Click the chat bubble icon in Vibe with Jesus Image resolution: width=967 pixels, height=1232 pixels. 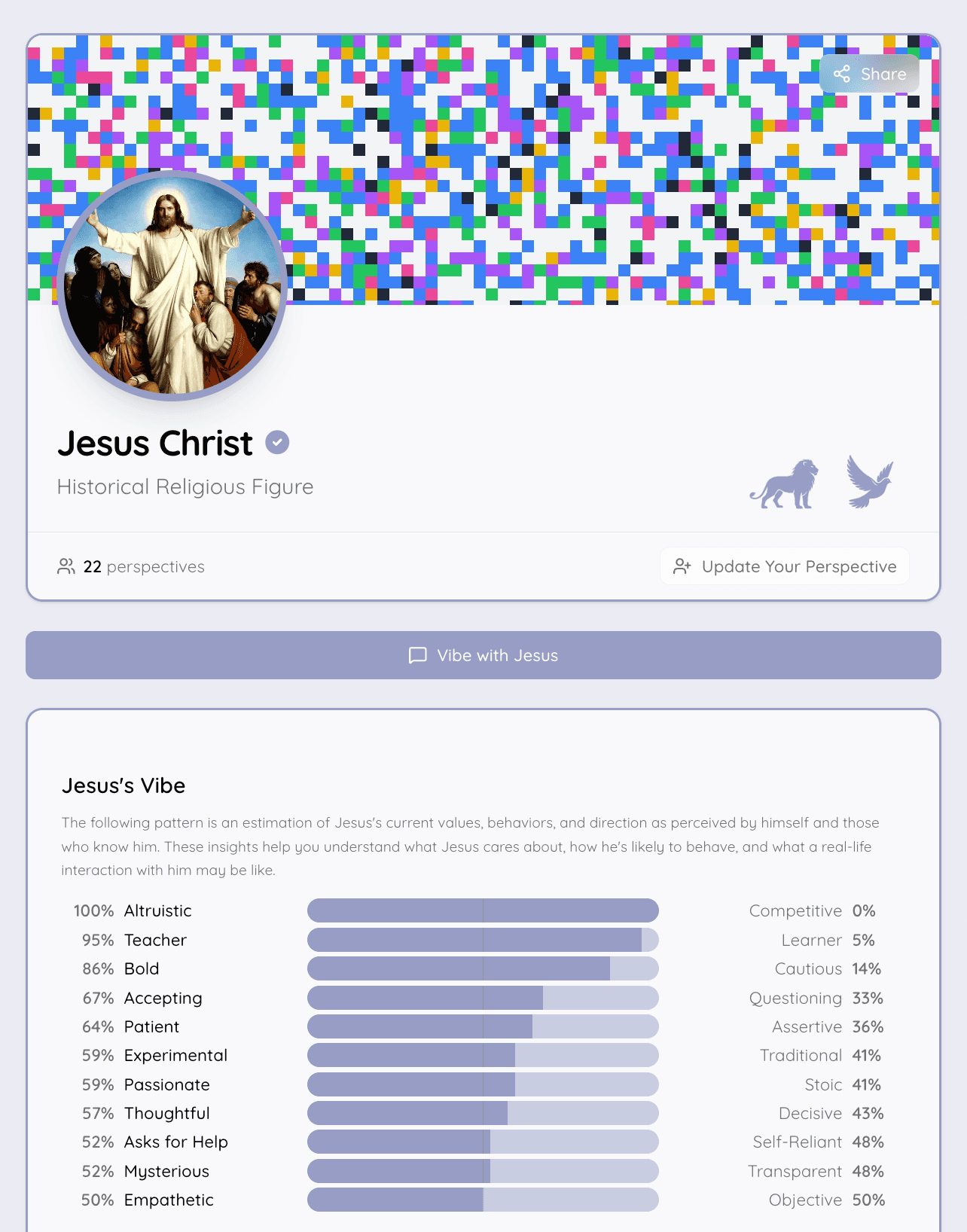point(416,655)
